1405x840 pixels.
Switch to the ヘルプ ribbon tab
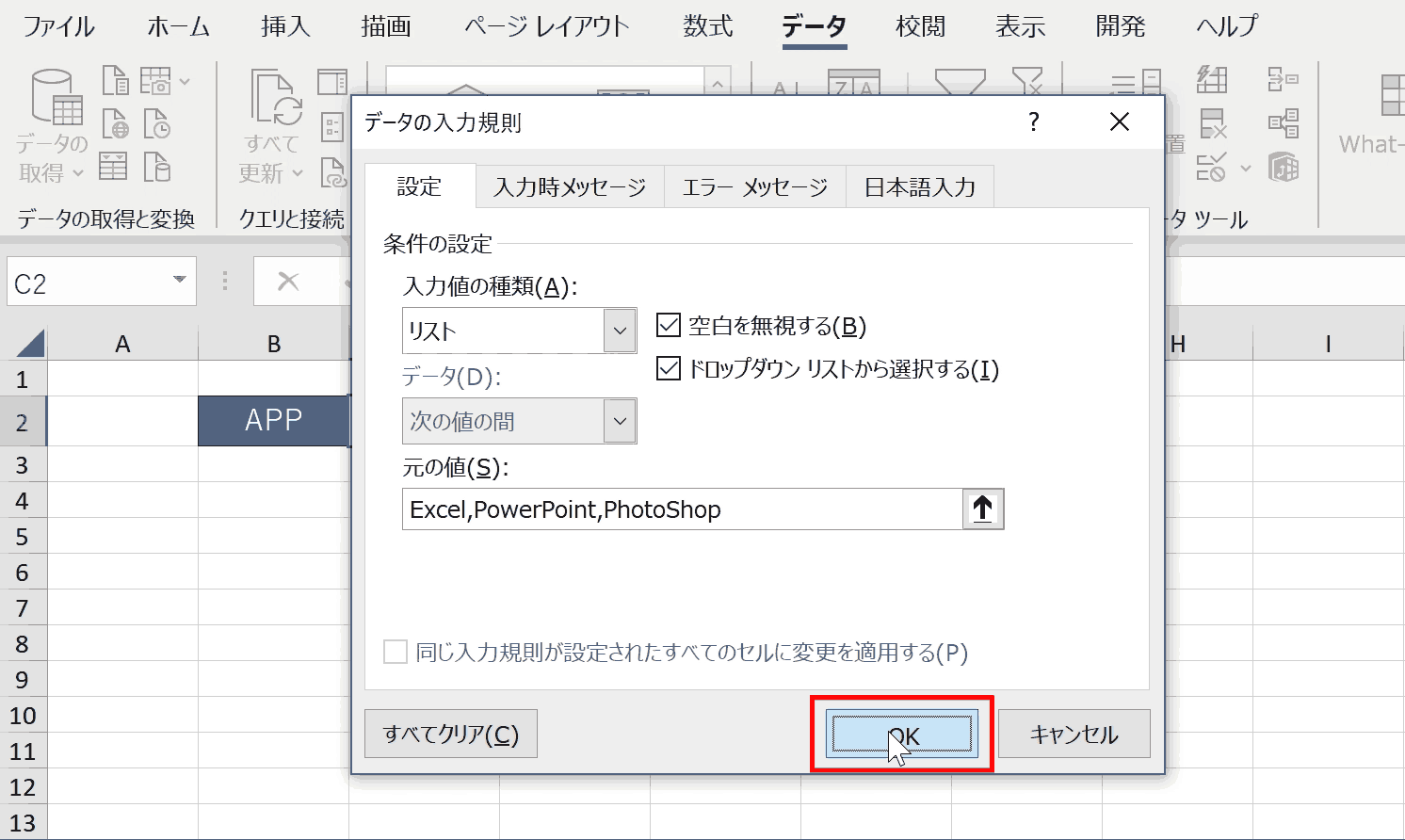pyautogui.click(x=1227, y=26)
